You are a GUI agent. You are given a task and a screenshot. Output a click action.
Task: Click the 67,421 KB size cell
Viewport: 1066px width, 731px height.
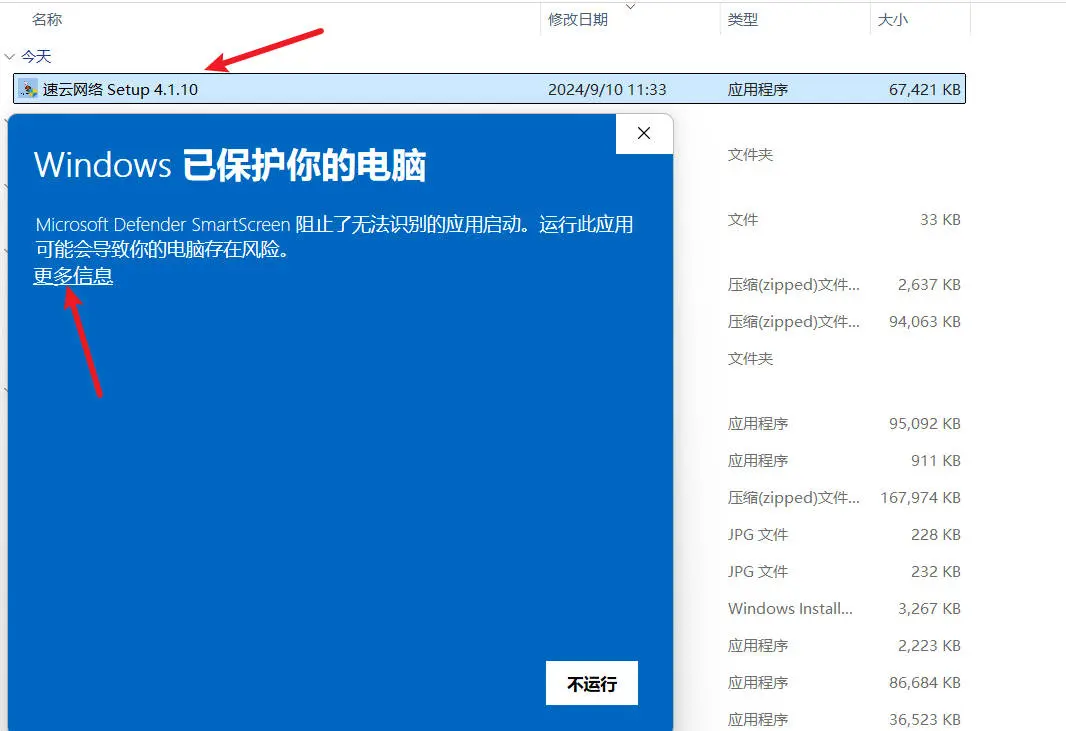[924, 89]
